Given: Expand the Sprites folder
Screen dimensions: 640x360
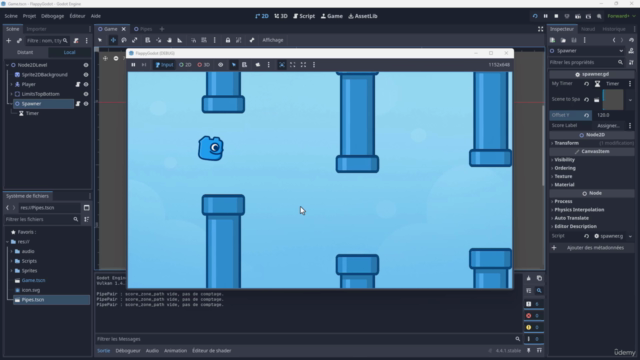Looking at the screenshot, I should point(11,271).
